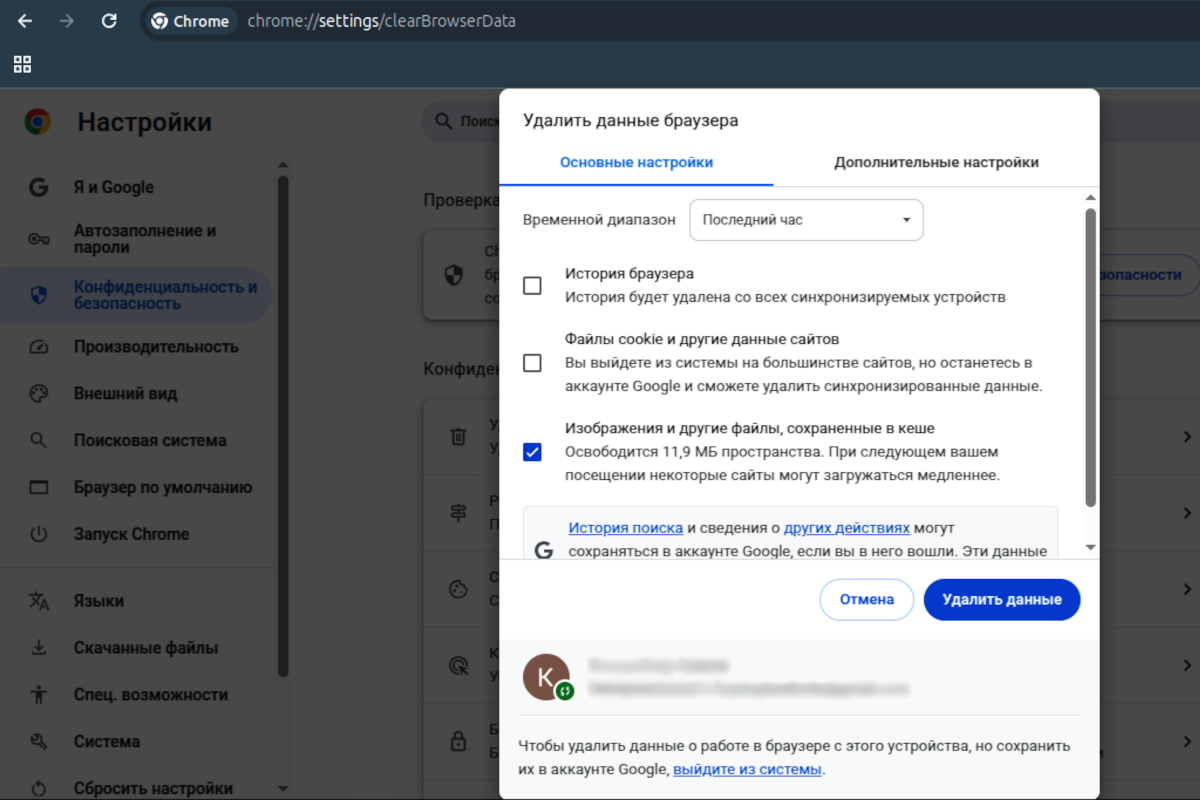Open Производительность via its speedometer icon

[x=39, y=346]
